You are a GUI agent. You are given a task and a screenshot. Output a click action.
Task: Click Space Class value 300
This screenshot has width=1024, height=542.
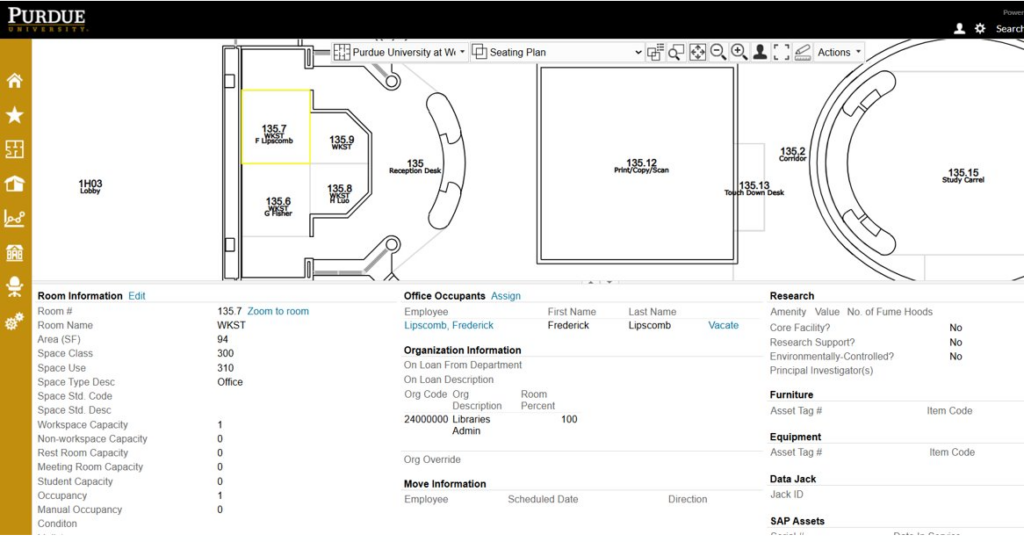click(x=225, y=353)
